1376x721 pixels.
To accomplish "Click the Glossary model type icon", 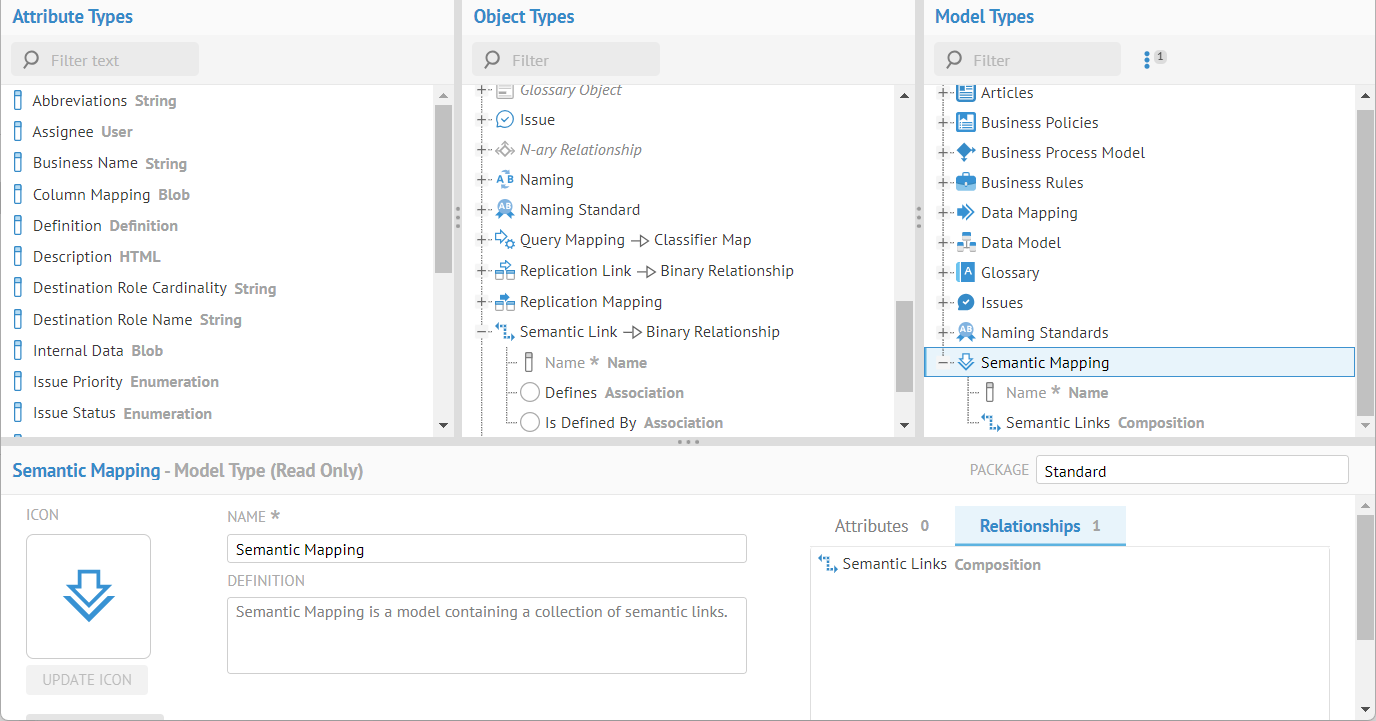I will pos(965,272).
